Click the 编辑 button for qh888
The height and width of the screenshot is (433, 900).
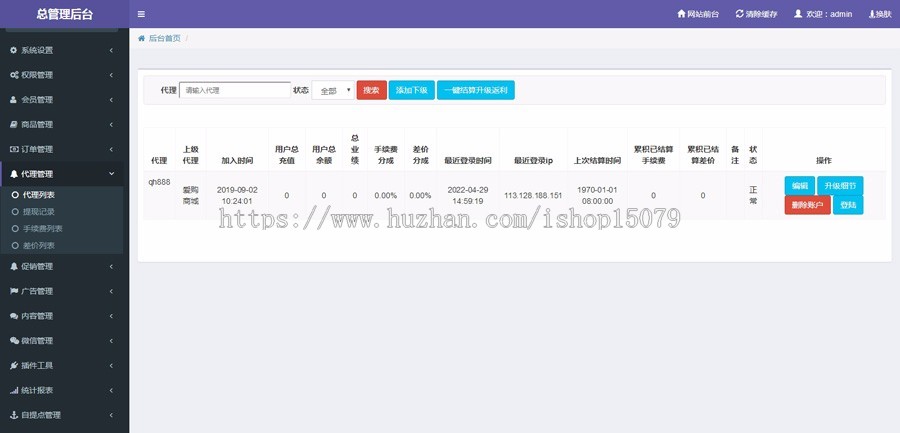pyautogui.click(x=800, y=185)
